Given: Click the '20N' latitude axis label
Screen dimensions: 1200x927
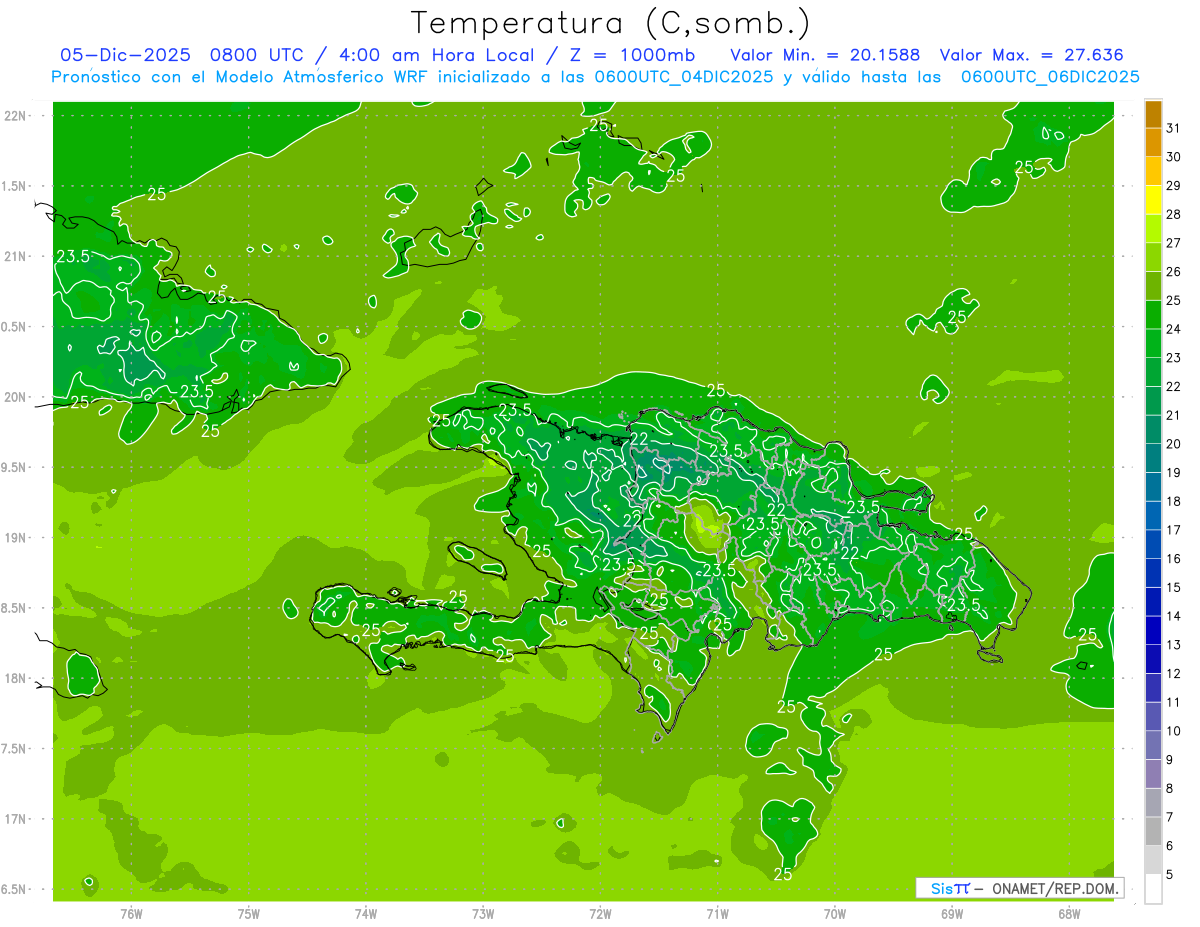Looking at the screenshot, I should tap(15, 397).
